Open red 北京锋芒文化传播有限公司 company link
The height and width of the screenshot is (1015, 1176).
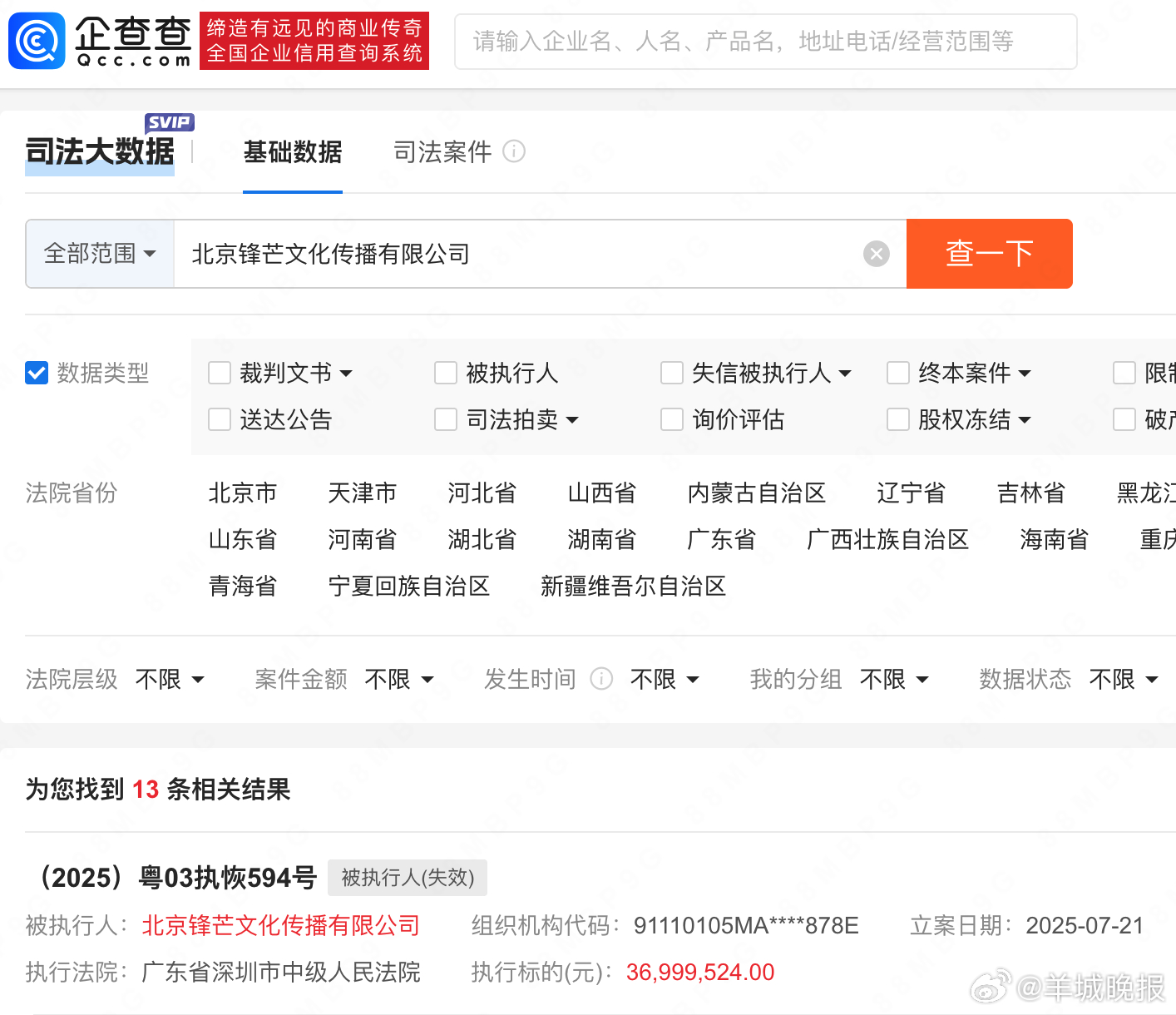pyautogui.click(x=281, y=926)
